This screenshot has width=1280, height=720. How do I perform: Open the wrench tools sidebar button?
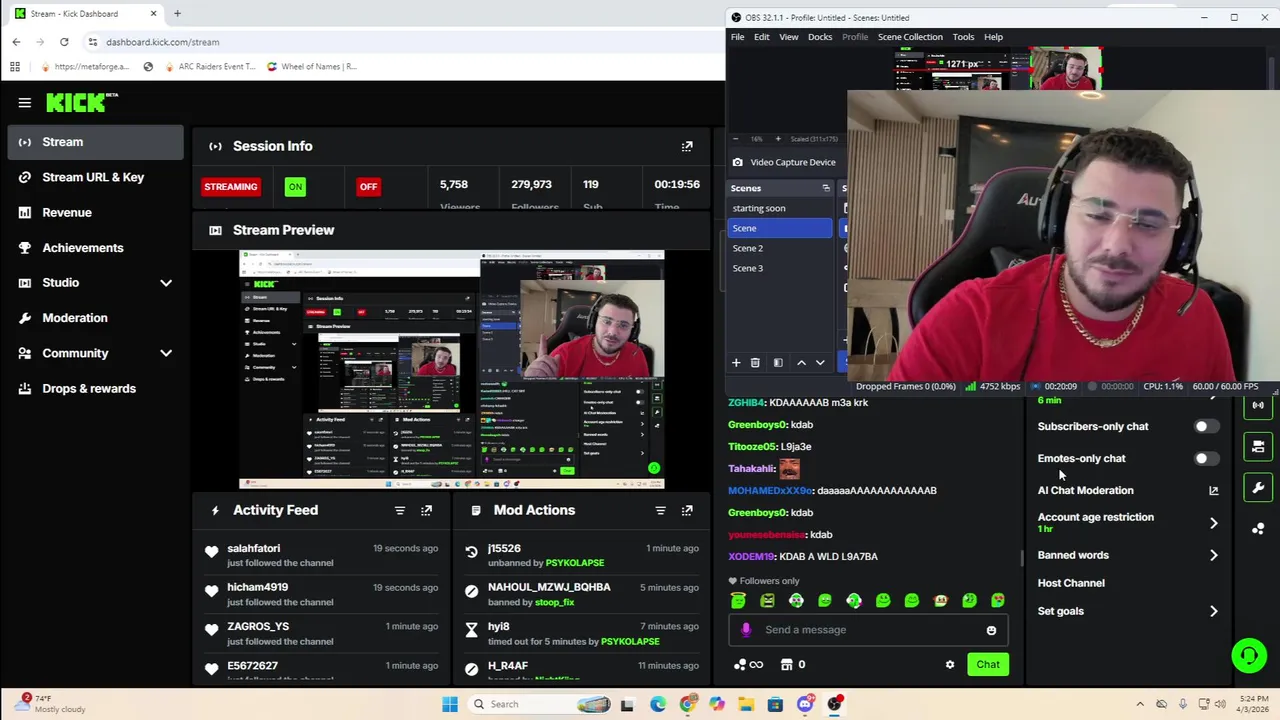point(1258,487)
